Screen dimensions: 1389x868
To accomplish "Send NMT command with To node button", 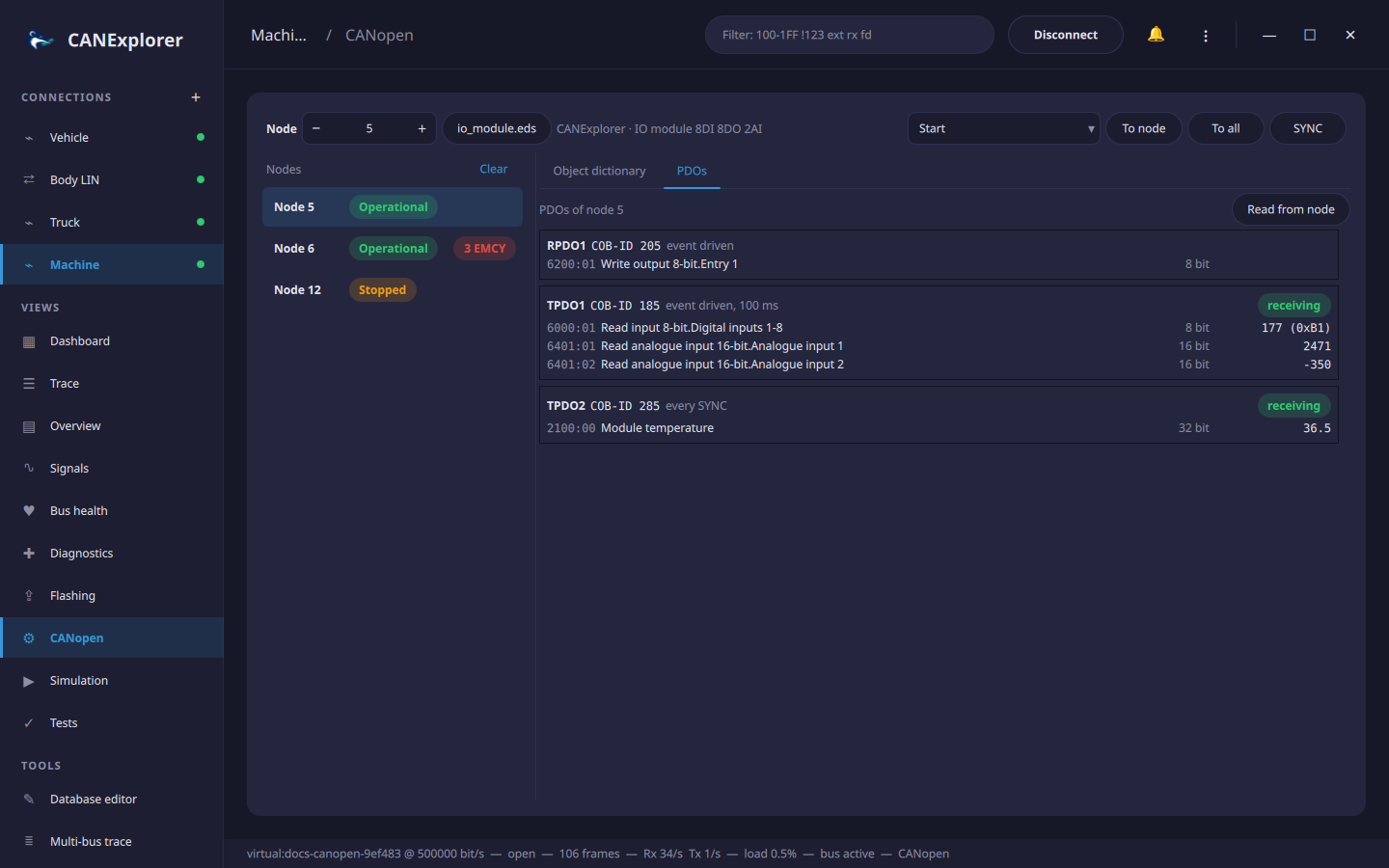I will pyautogui.click(x=1144, y=128).
